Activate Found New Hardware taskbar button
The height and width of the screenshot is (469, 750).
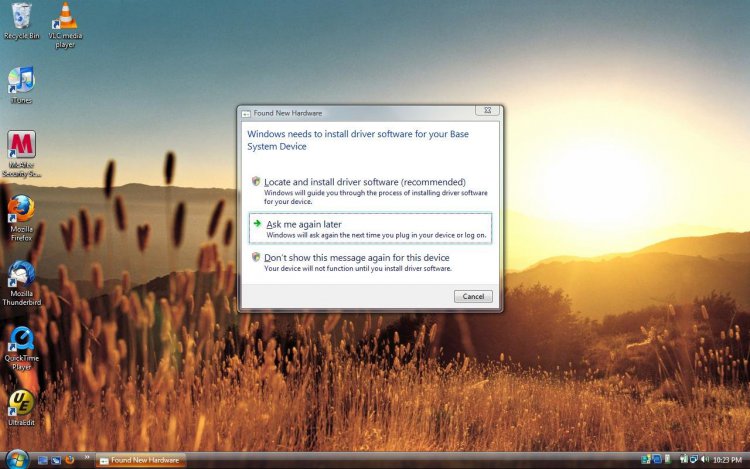click(x=141, y=460)
